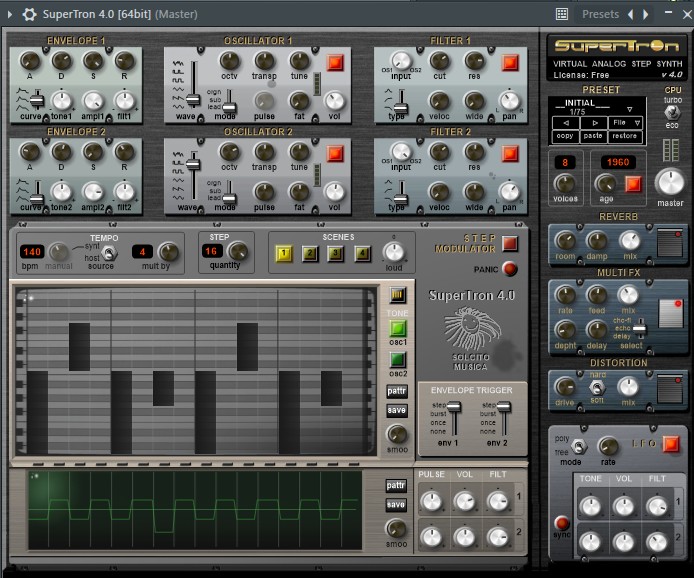Click the voices knob
Viewport: 694px width, 578px height.
565,183
